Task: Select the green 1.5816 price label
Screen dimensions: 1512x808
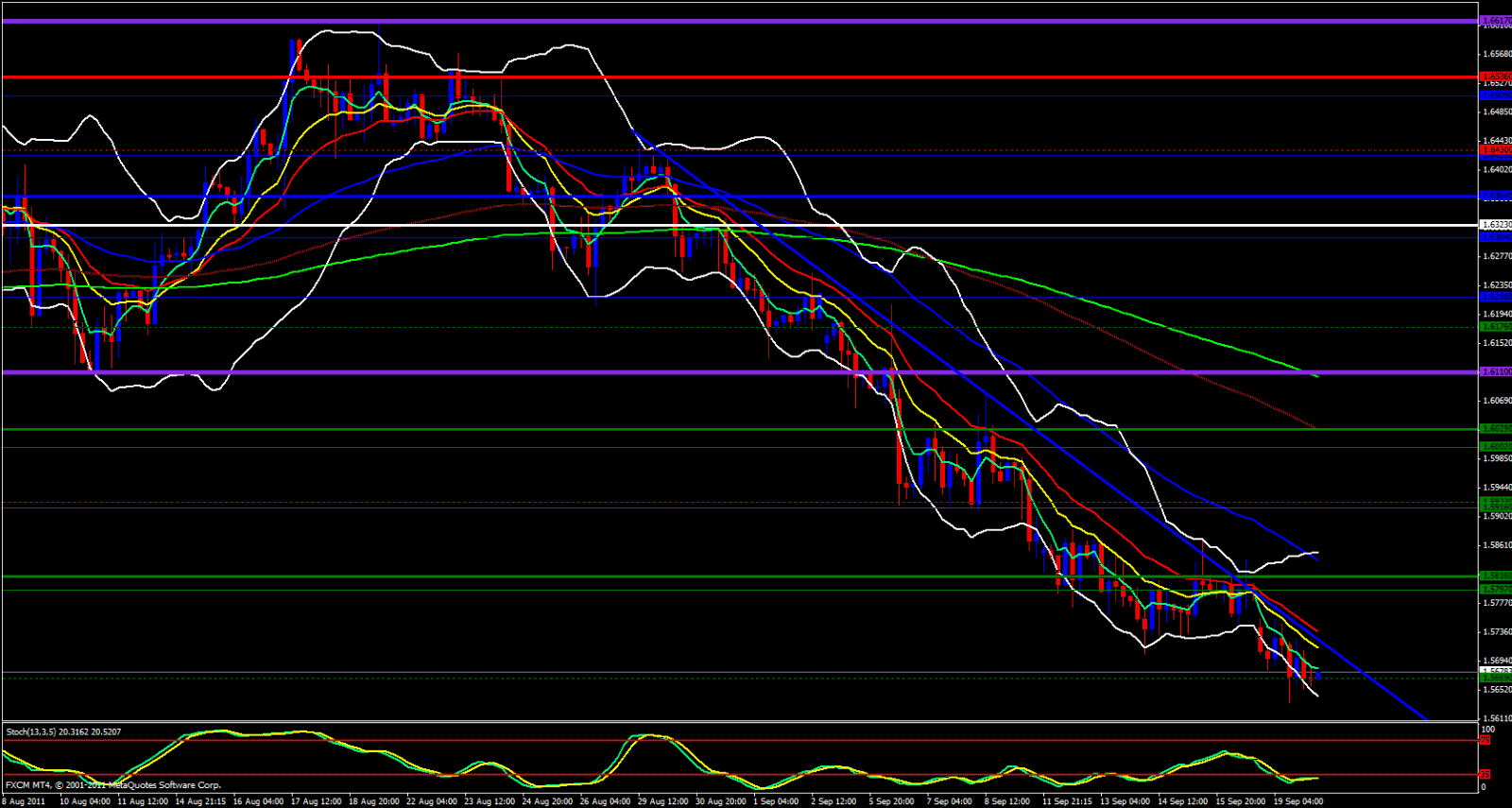Action: pyautogui.click(x=1495, y=576)
